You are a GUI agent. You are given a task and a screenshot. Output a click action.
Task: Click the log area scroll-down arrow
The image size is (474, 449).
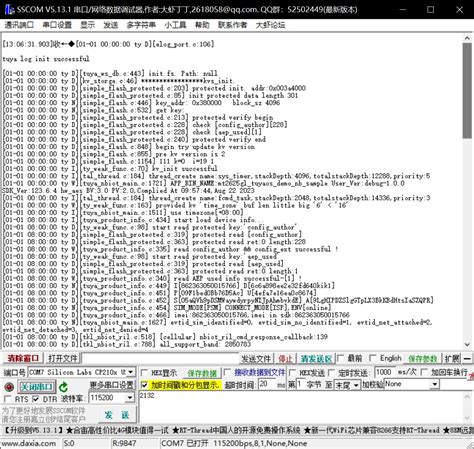[x=467, y=344]
